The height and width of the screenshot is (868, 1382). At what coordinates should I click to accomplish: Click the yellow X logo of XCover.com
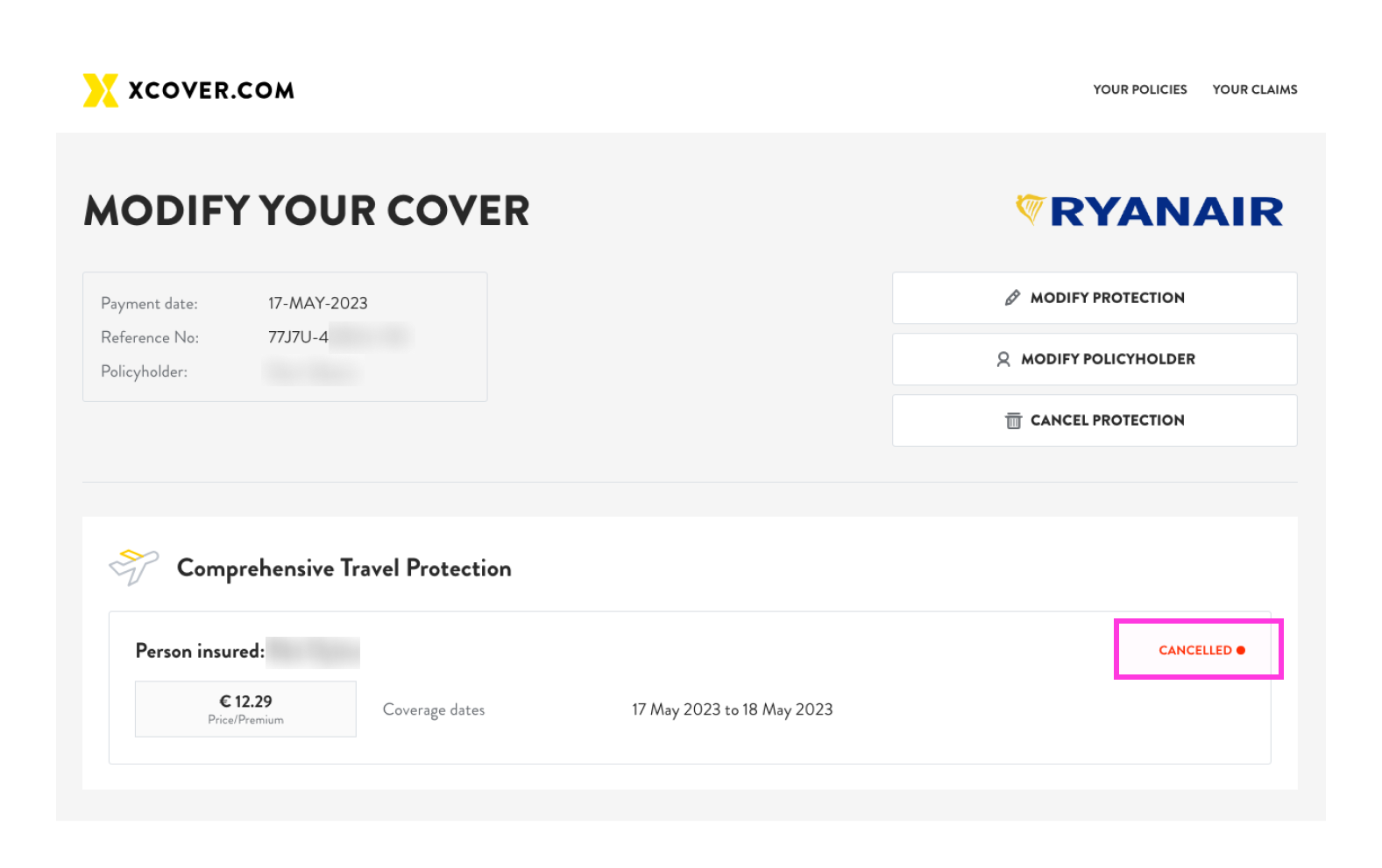99,88
